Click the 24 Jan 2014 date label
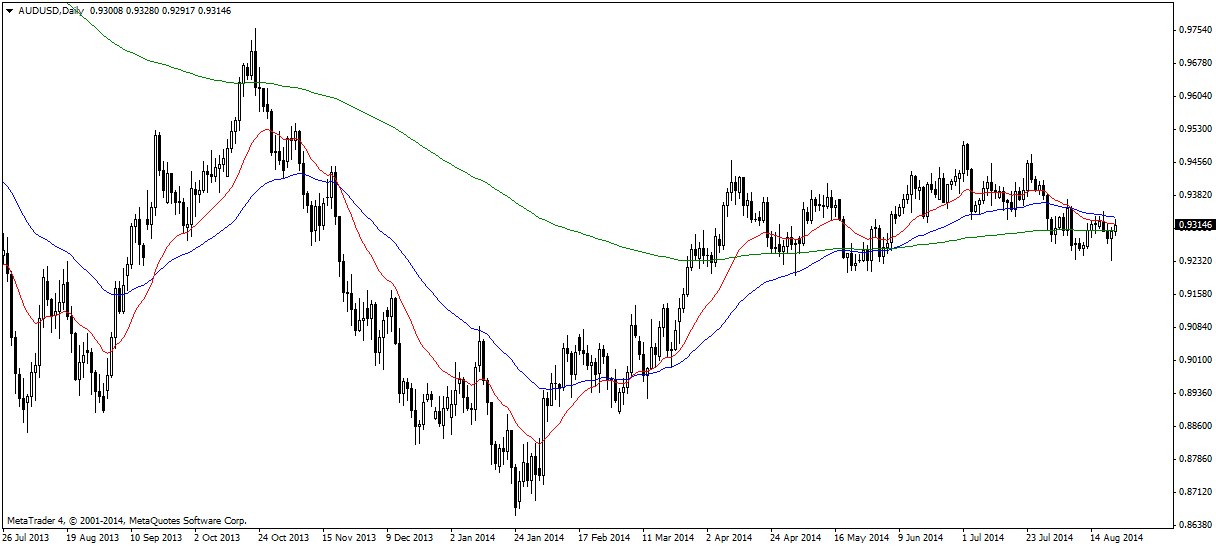 point(541,537)
